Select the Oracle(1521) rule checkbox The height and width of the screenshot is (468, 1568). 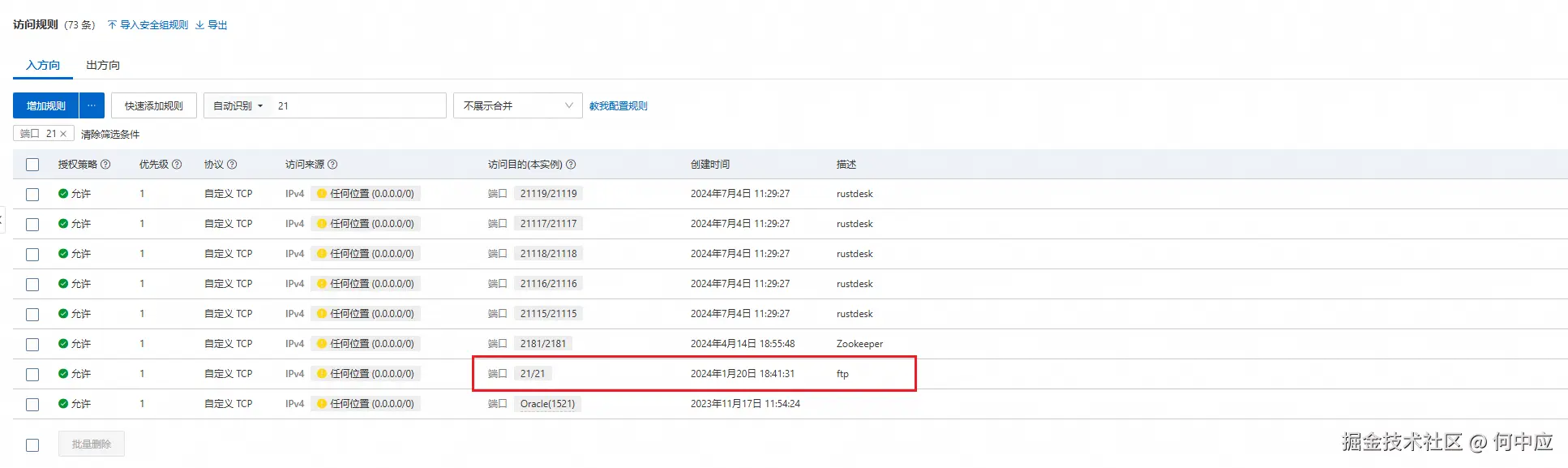point(32,405)
